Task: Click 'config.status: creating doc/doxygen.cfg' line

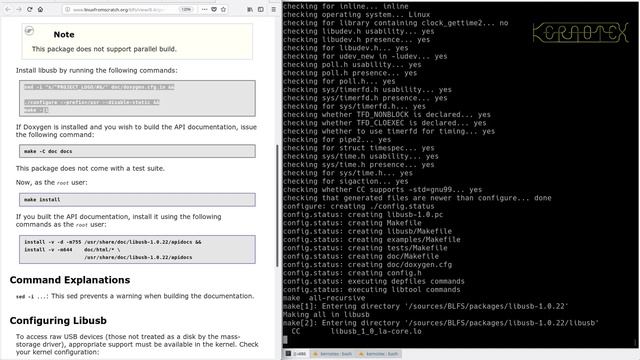Action: [367, 264]
